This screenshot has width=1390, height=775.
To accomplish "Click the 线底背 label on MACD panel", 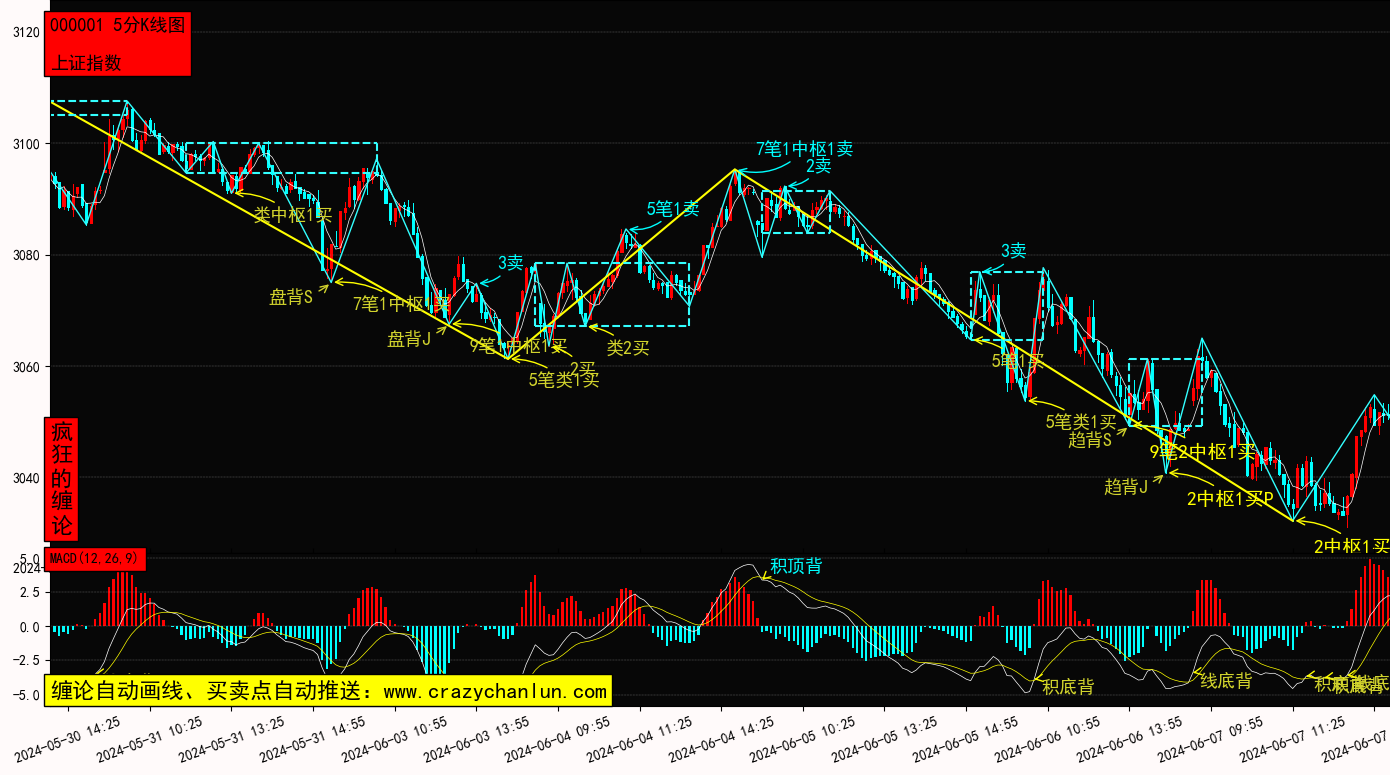I will (1226, 681).
